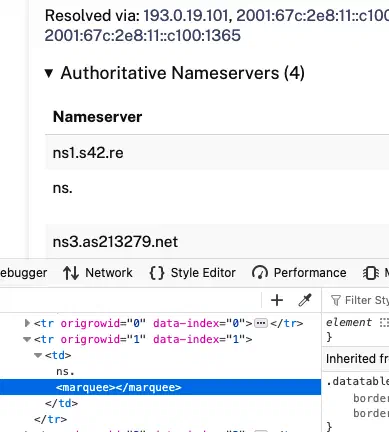Expand the tr data-index="0" node

point(27,323)
